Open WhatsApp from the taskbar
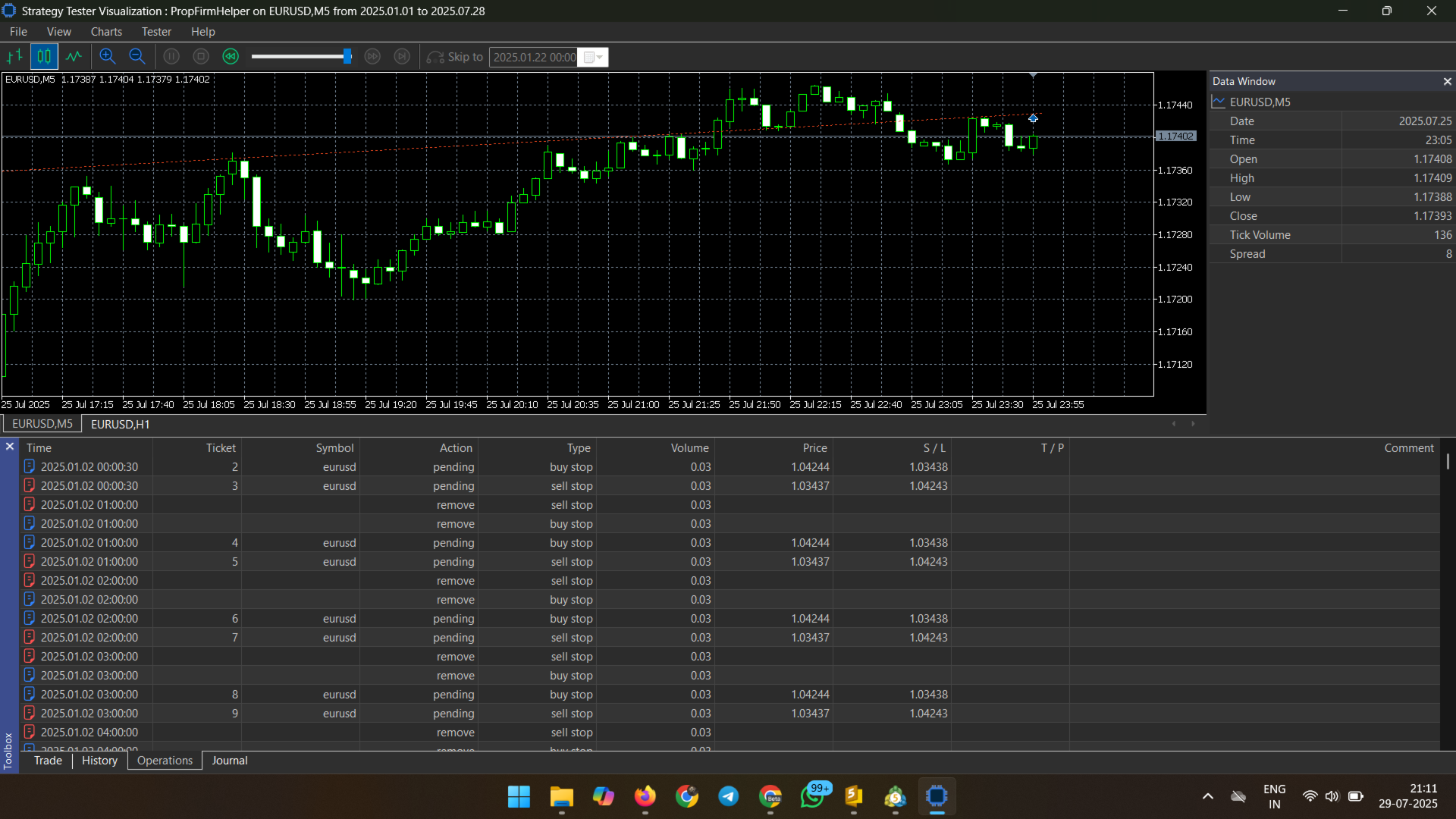This screenshot has height=819, width=1456. (x=813, y=796)
